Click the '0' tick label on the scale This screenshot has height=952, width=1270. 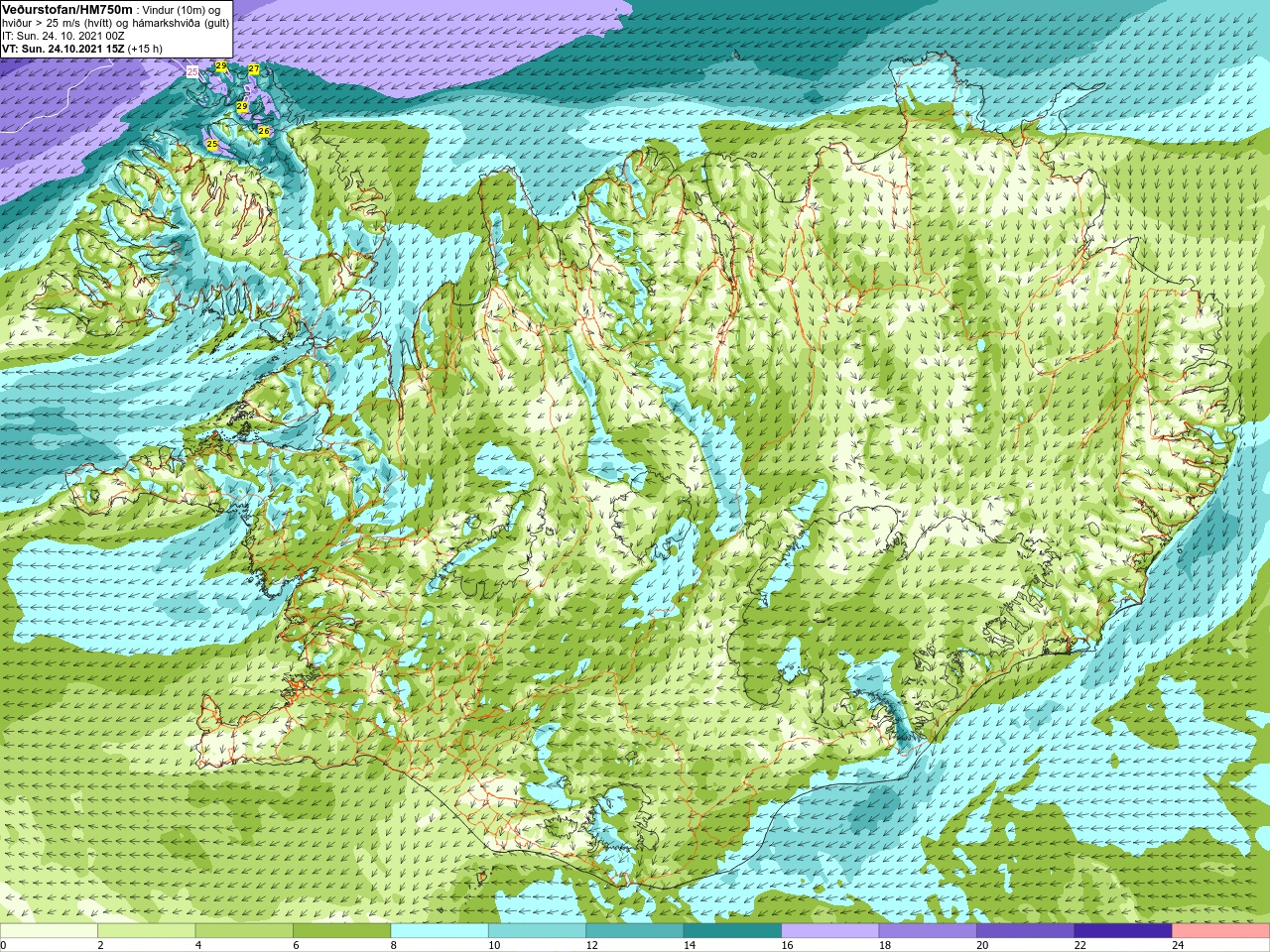coord(3,945)
